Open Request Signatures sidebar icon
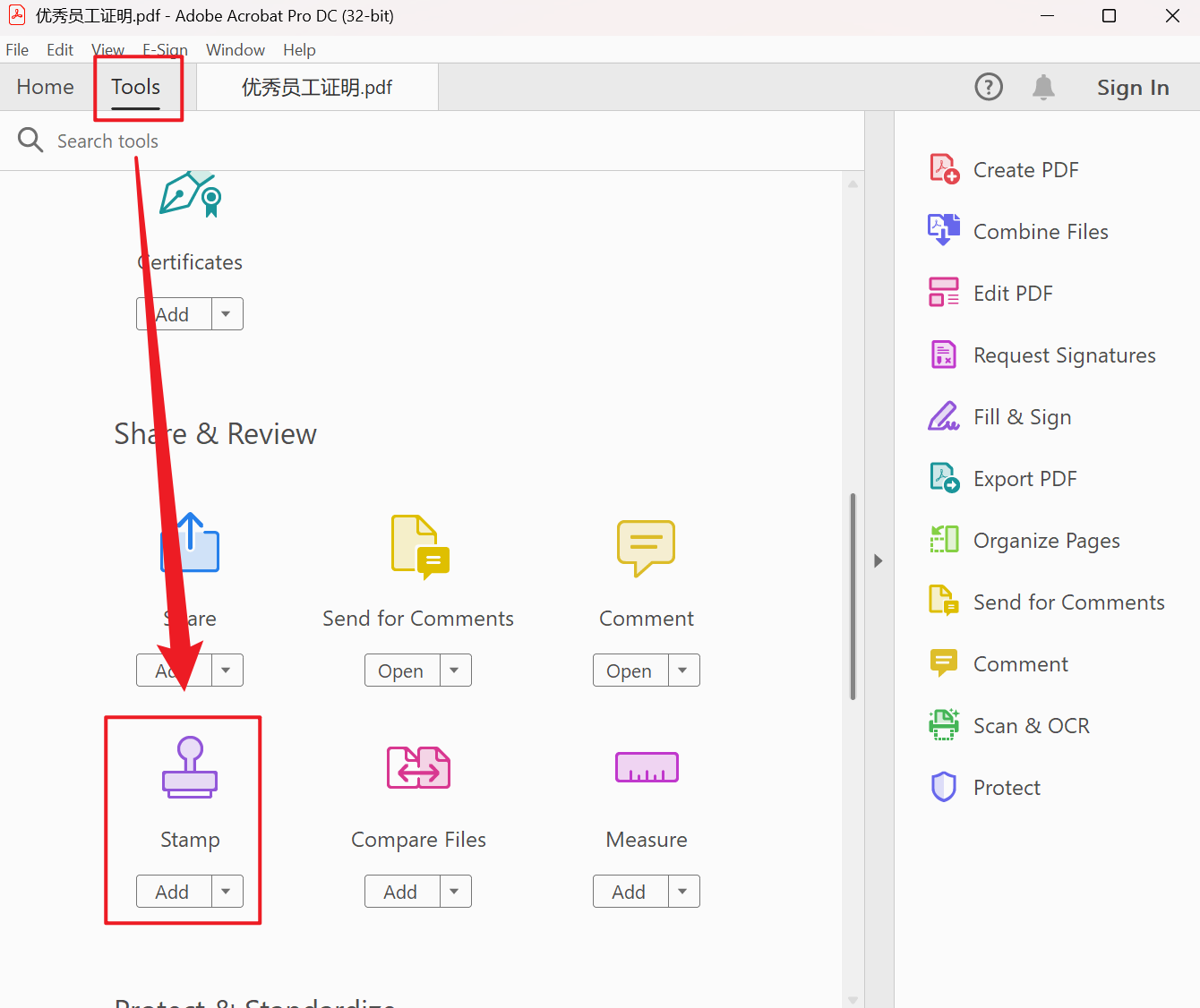The height and width of the screenshot is (1008, 1200). point(944,355)
